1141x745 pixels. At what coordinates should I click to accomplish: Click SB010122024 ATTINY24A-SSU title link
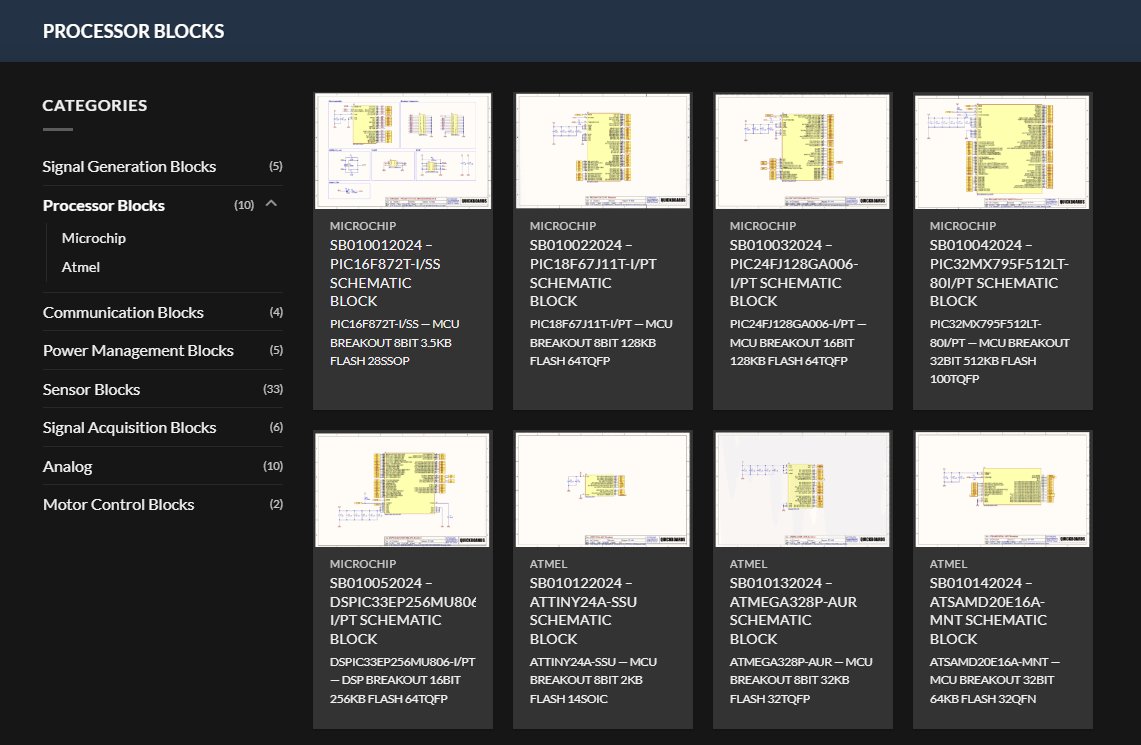[583, 611]
